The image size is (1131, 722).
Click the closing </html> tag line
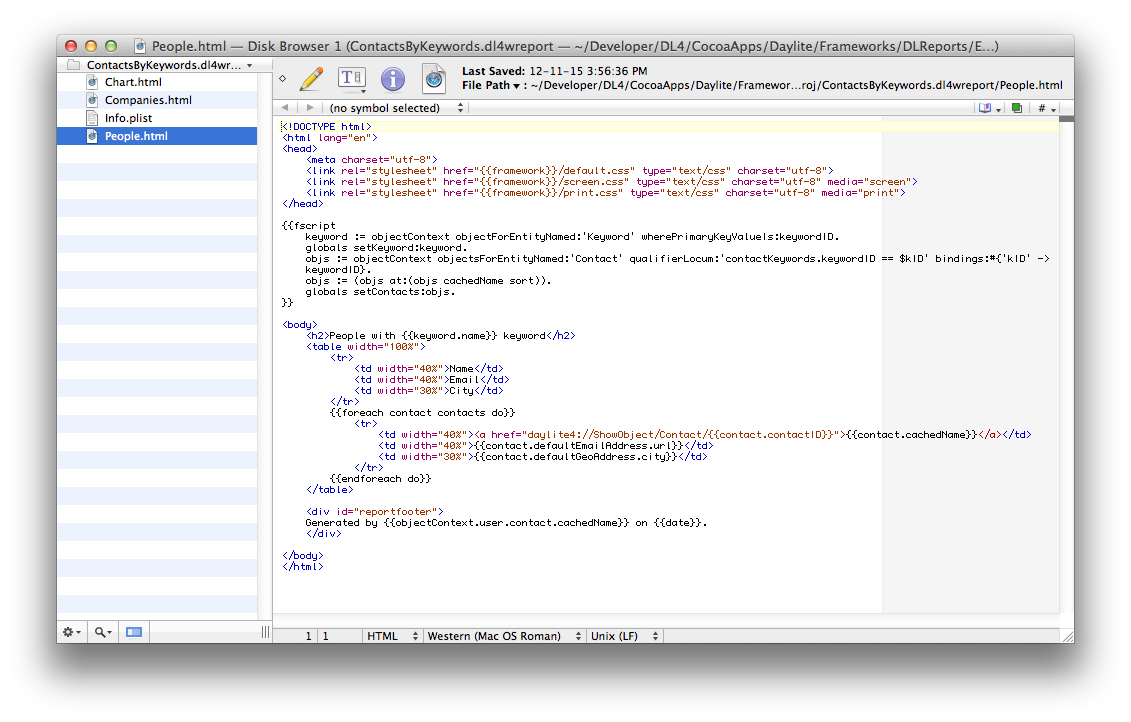(x=302, y=567)
